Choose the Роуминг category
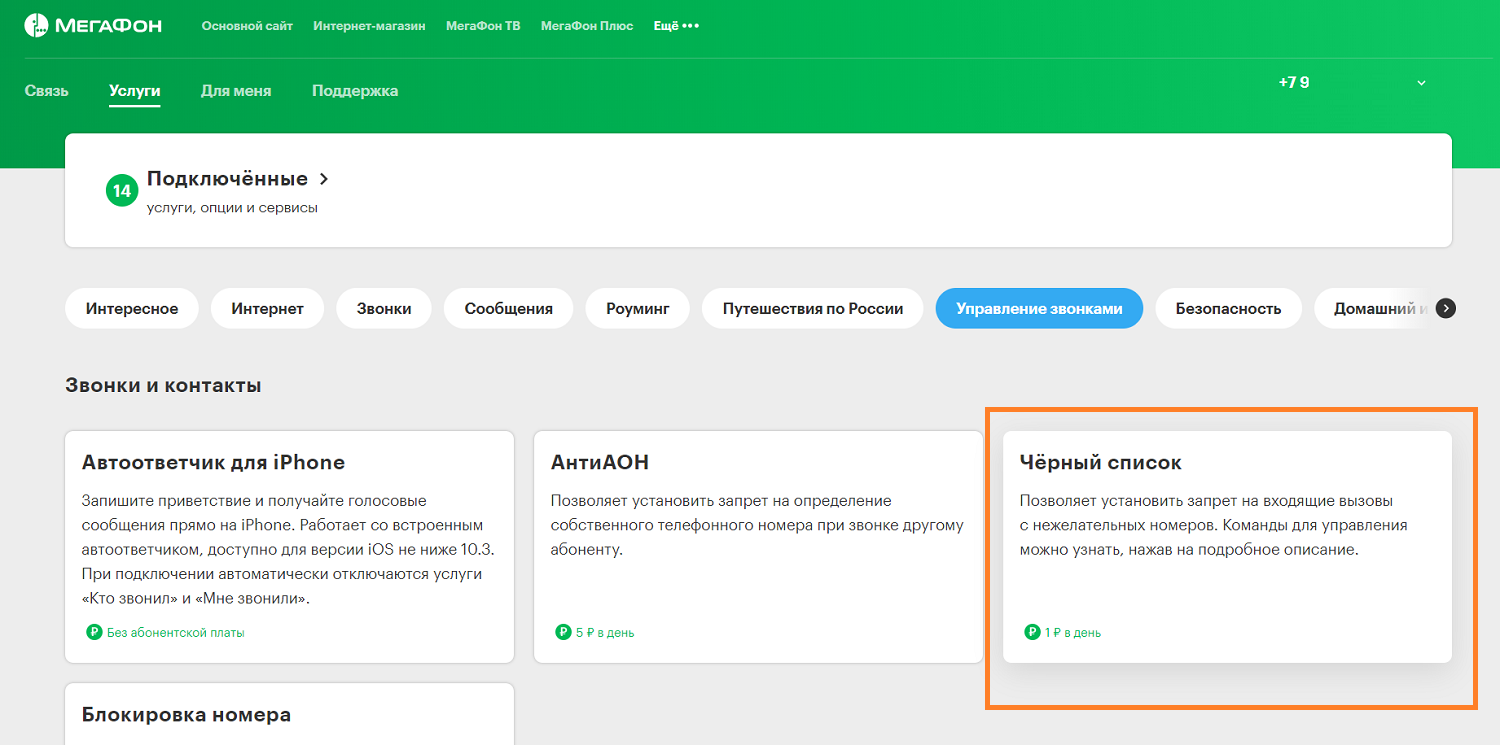 click(638, 309)
